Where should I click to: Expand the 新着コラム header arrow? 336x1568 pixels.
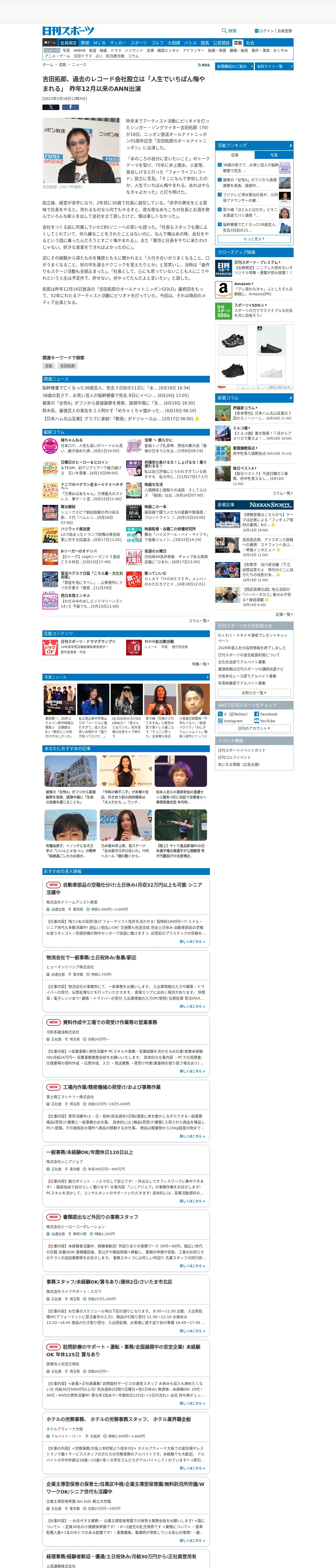tap(291, 398)
